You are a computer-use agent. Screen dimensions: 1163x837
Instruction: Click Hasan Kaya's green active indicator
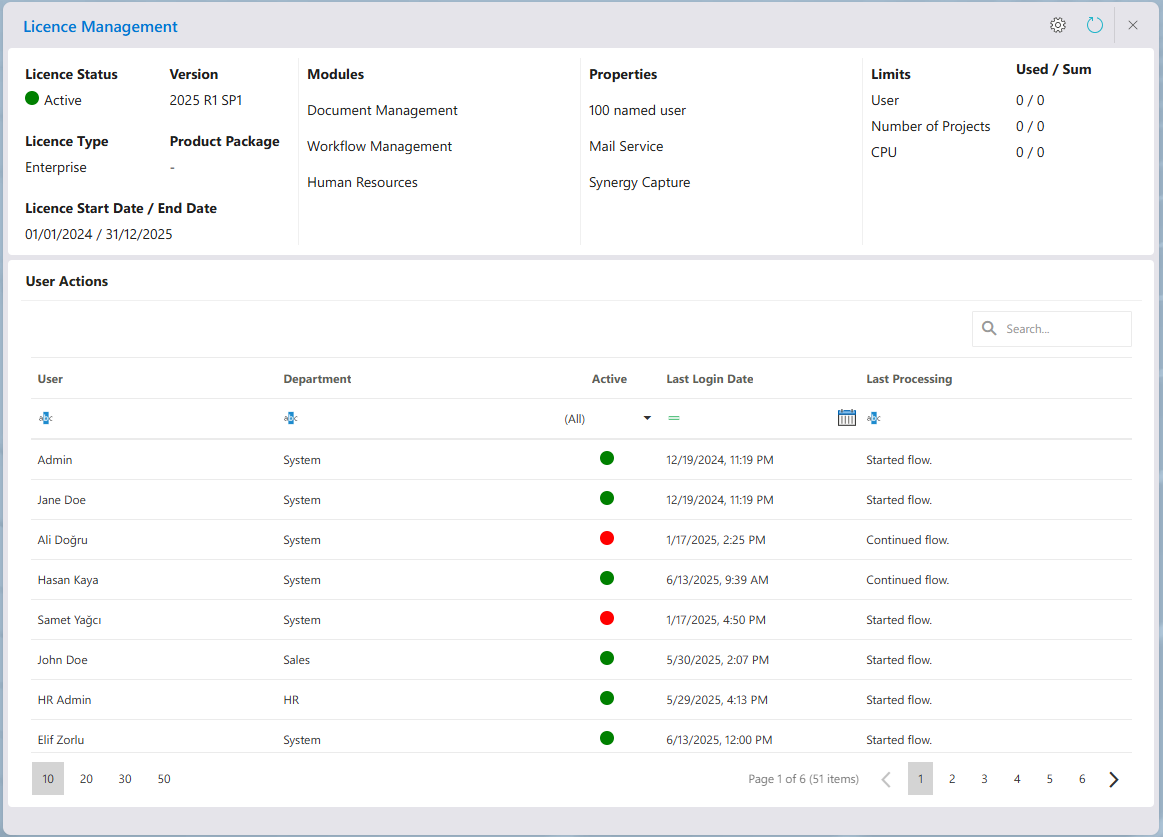(x=607, y=579)
